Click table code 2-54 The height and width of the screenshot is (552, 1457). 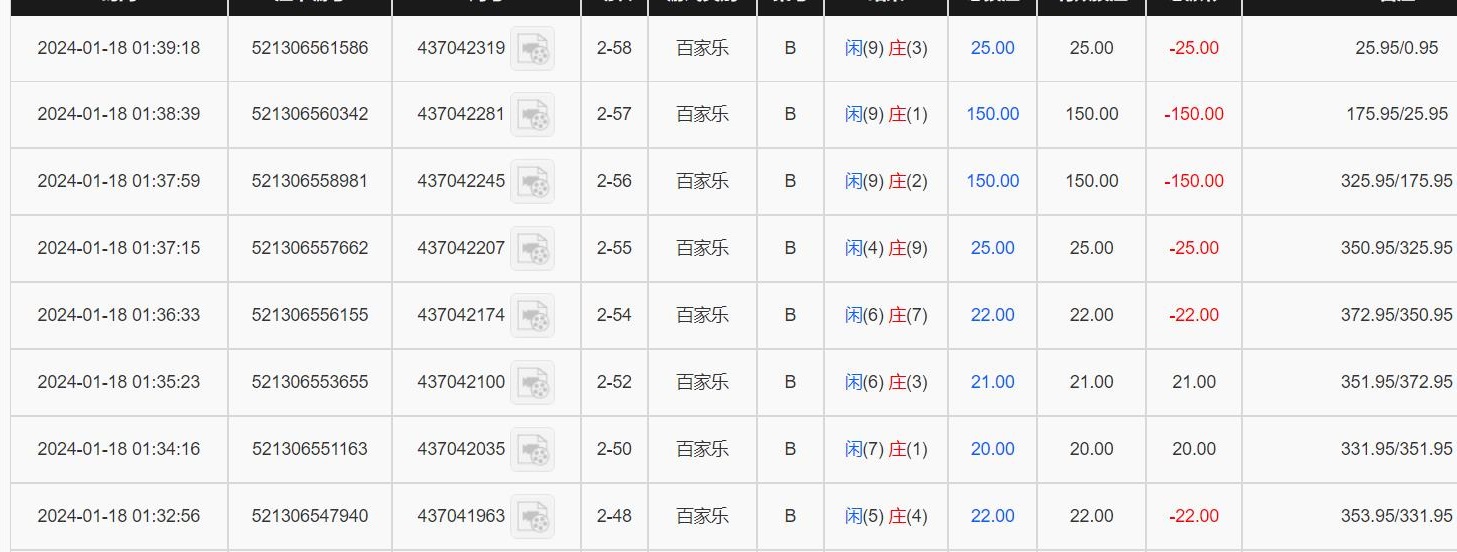[x=614, y=315]
